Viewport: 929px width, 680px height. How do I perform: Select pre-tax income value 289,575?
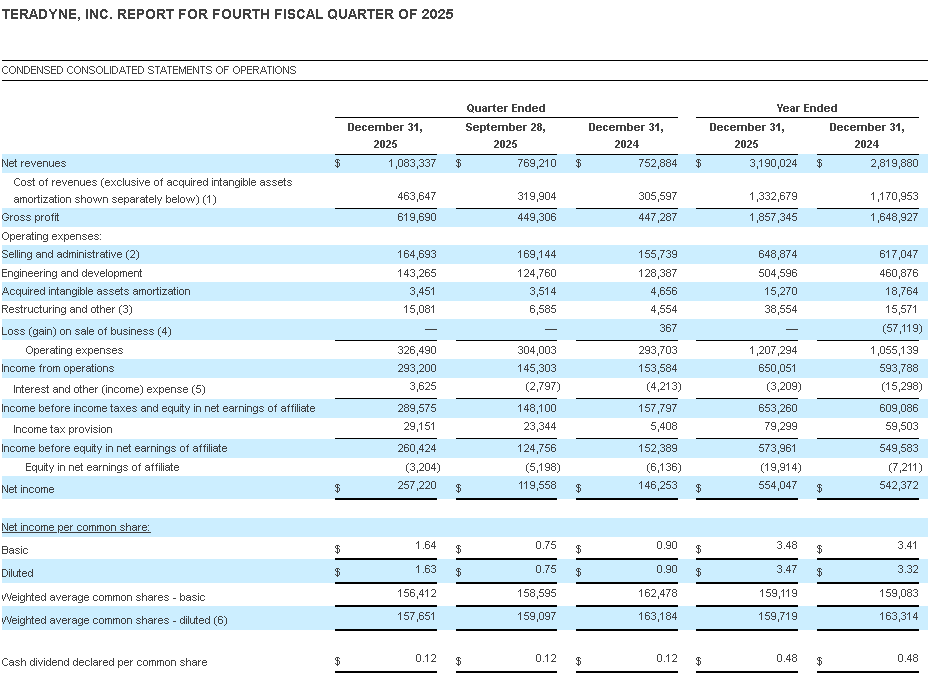(417, 409)
